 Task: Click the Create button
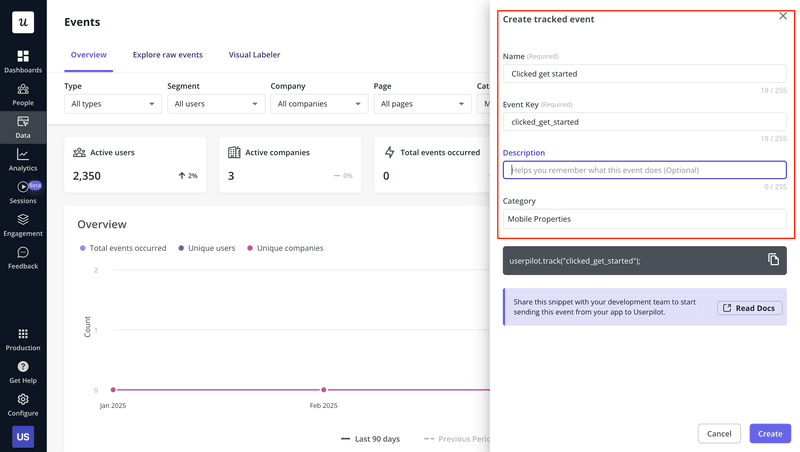coord(770,433)
